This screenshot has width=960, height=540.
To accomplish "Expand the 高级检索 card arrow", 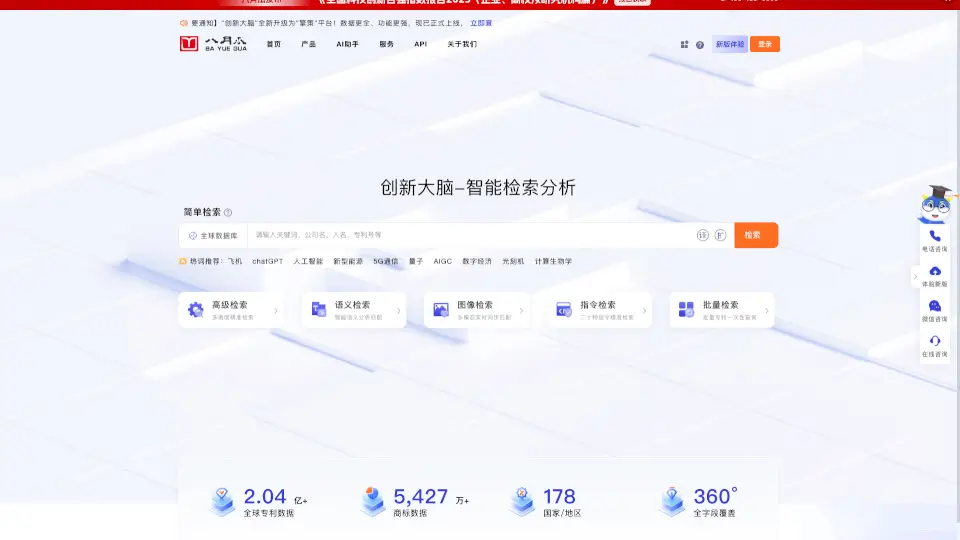I will tap(276, 311).
